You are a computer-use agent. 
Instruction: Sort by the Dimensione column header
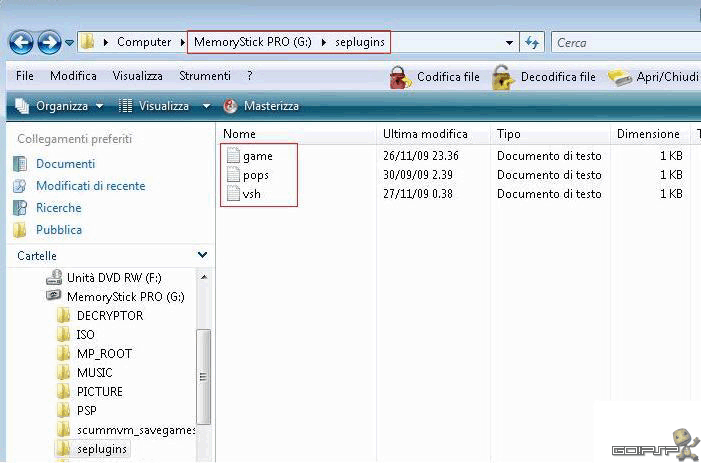(648, 134)
